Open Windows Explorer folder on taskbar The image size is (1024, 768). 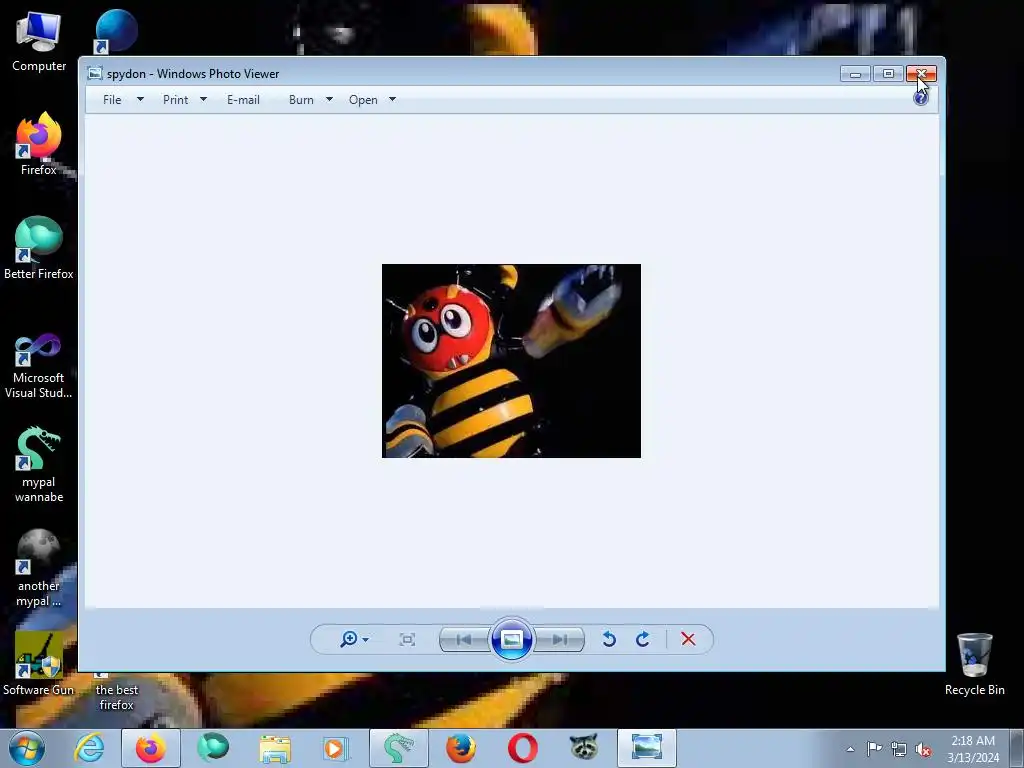[x=275, y=748]
